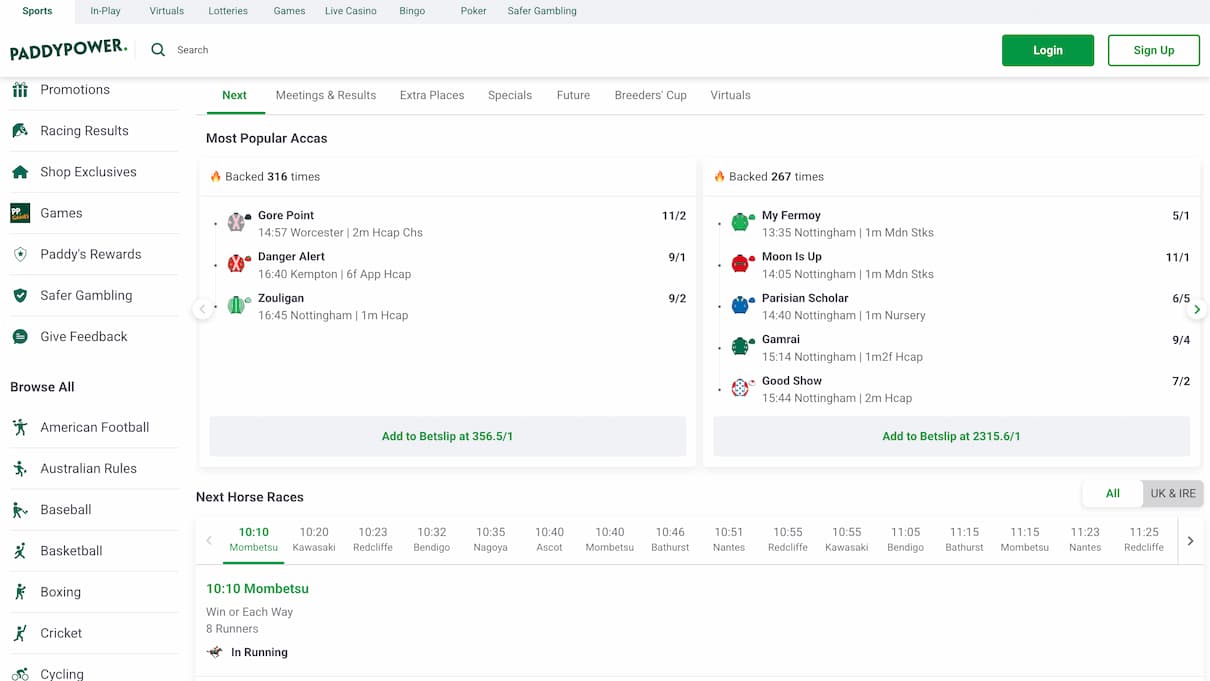Select the 10:20 Kawasaki race
This screenshot has width=1210, height=681.
pos(314,540)
